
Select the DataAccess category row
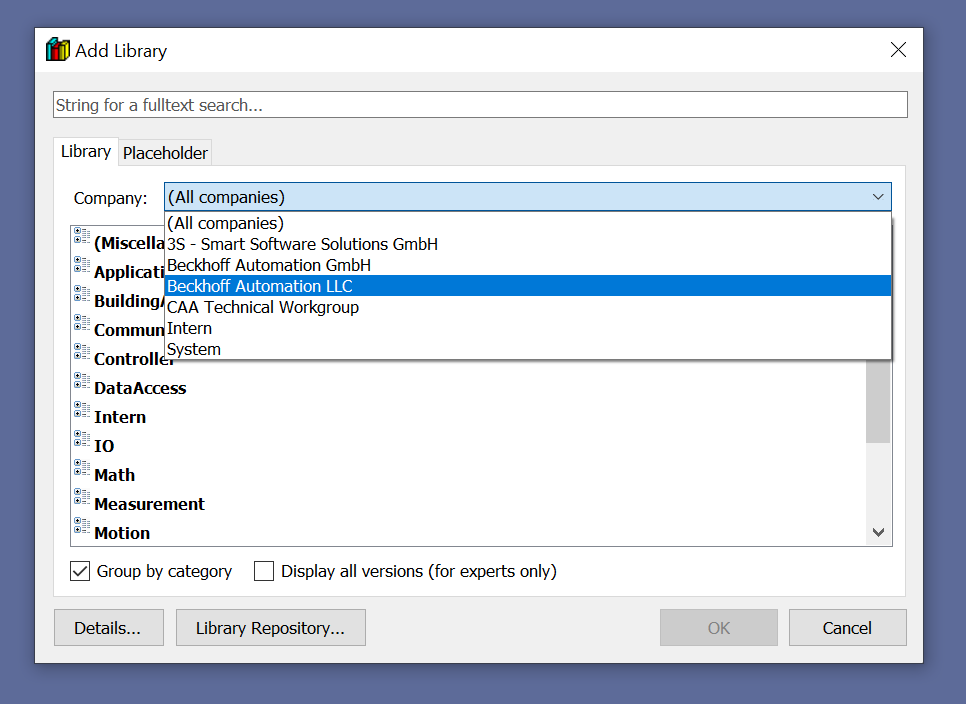(140, 388)
